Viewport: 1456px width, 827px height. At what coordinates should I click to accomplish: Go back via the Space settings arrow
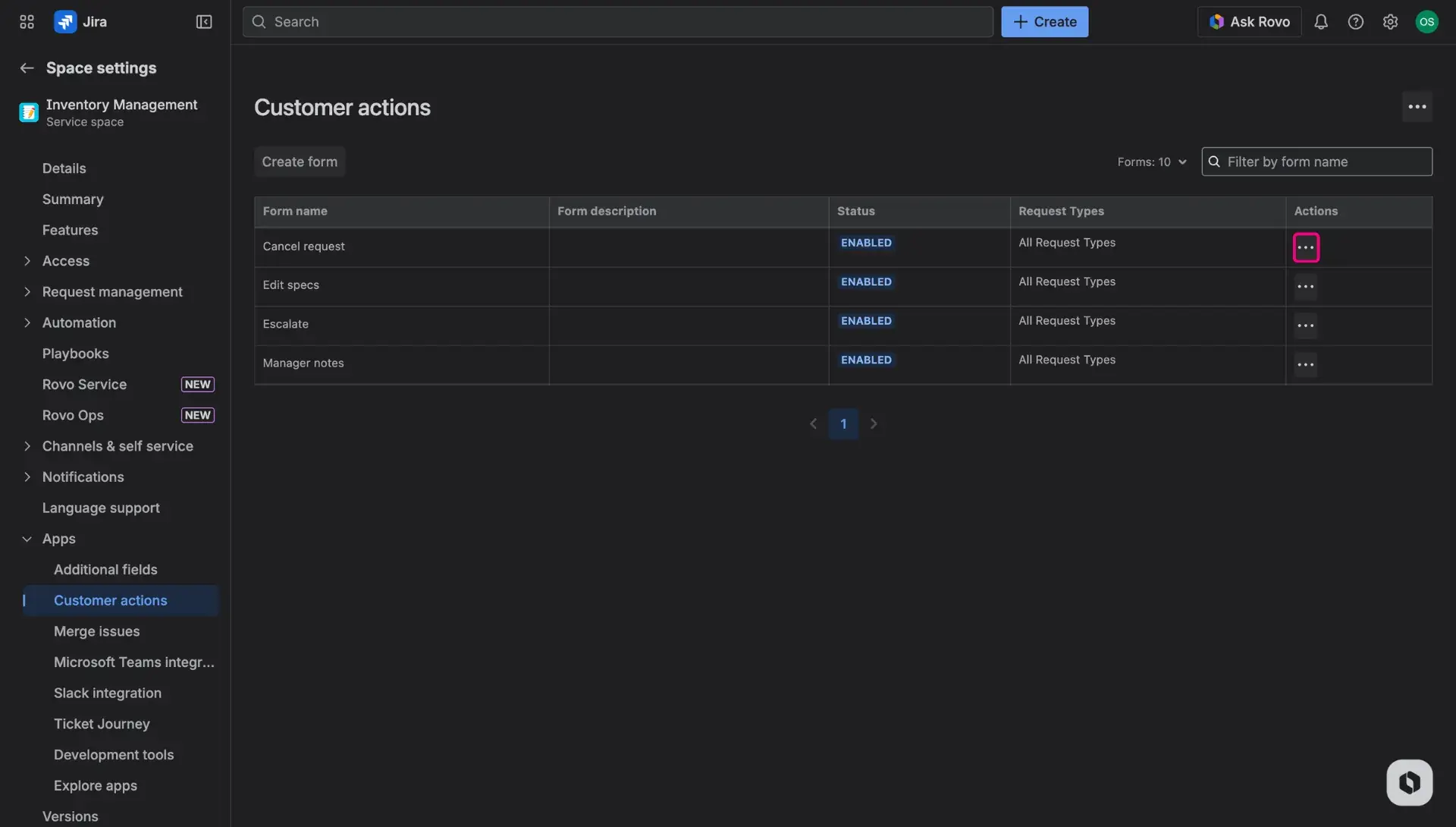(27, 68)
